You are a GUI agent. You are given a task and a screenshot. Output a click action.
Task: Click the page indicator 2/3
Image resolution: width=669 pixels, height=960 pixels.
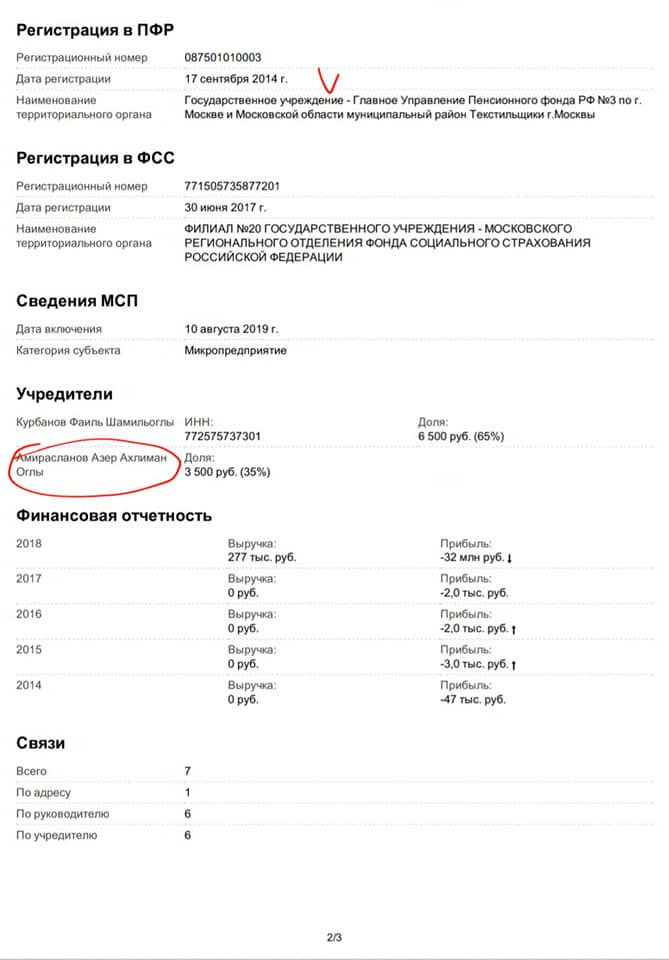pyautogui.click(x=334, y=937)
